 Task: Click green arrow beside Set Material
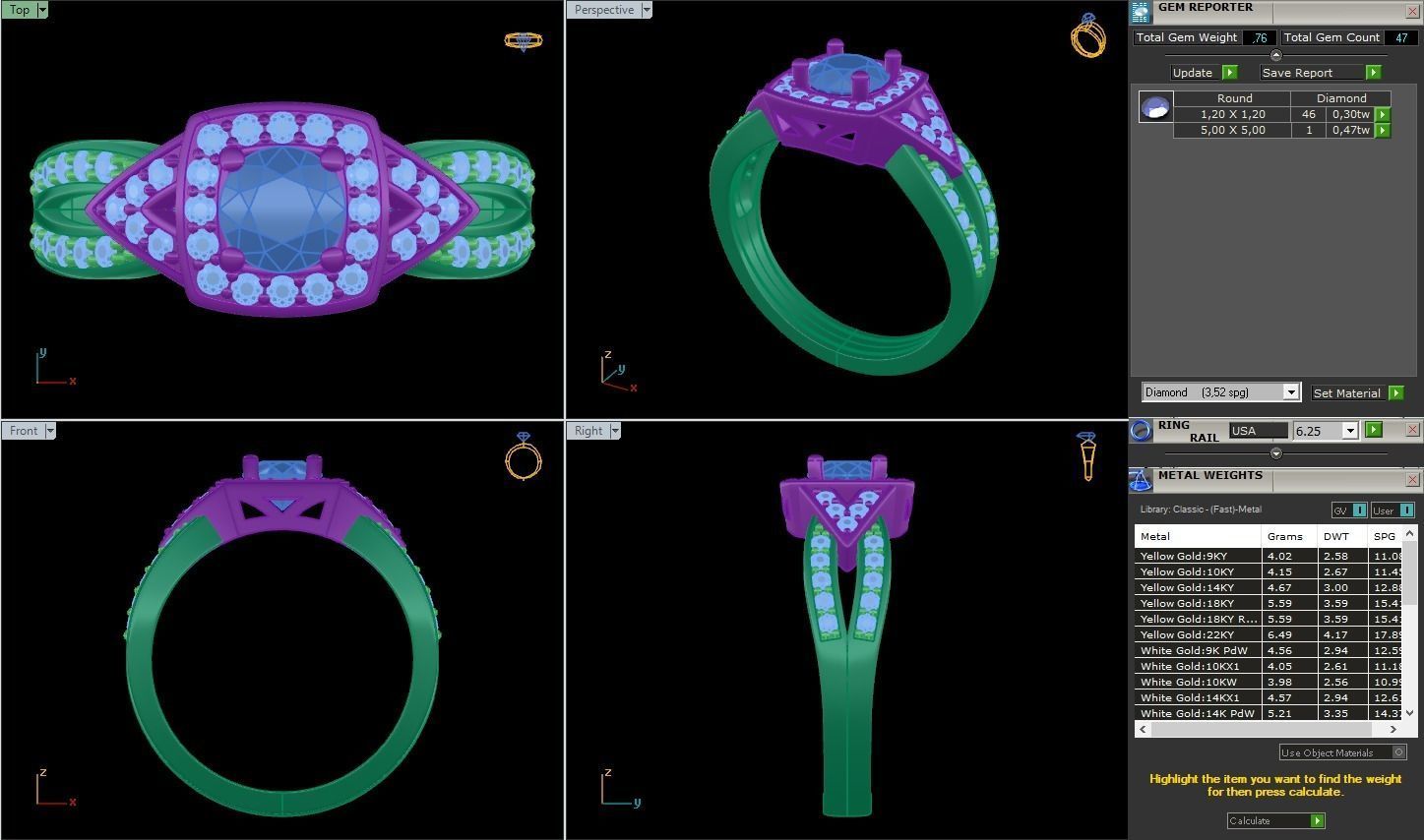[x=1395, y=392]
